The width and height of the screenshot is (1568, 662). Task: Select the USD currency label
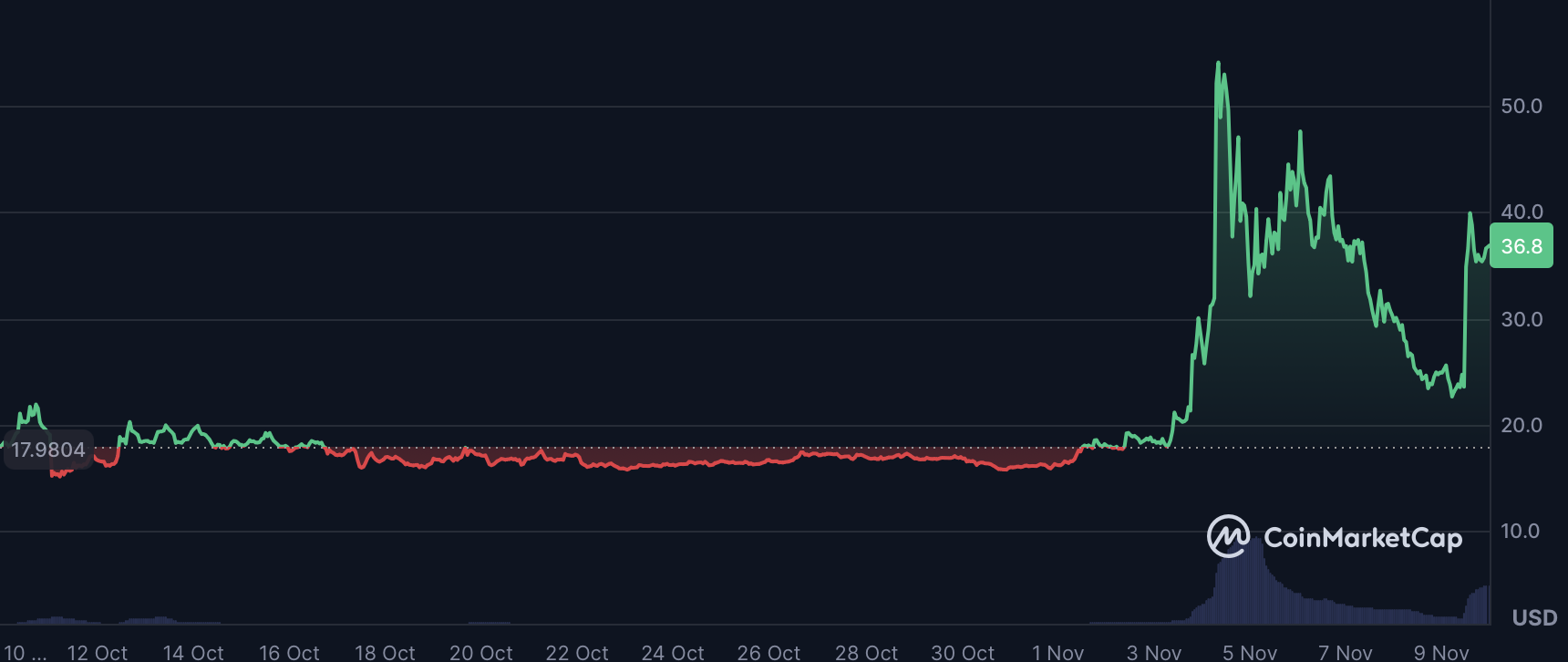click(x=1534, y=618)
